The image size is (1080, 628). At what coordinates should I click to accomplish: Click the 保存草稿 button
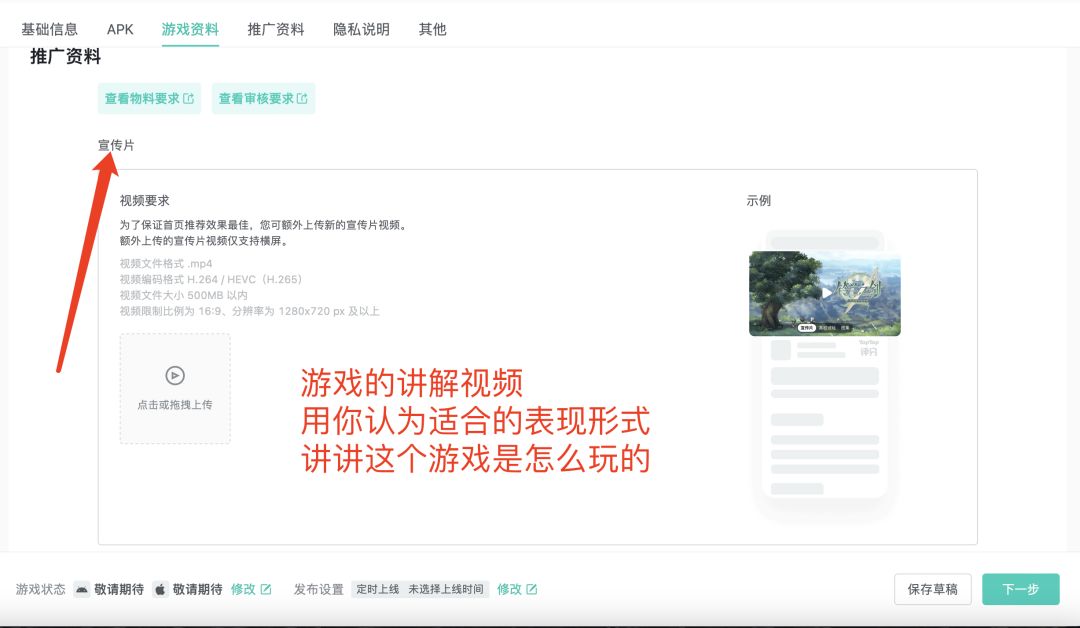[933, 589]
